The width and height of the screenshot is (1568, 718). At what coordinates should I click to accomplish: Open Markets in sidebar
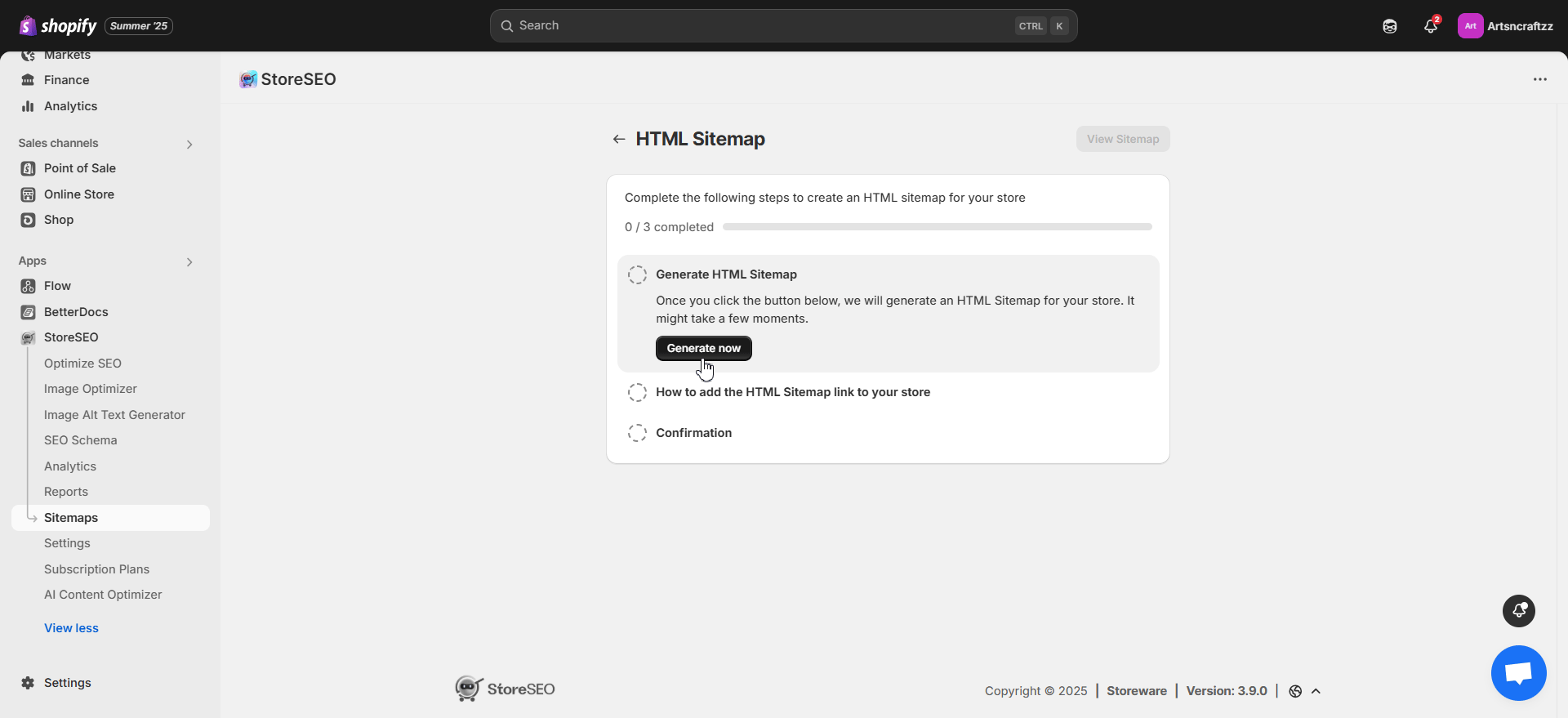67,55
